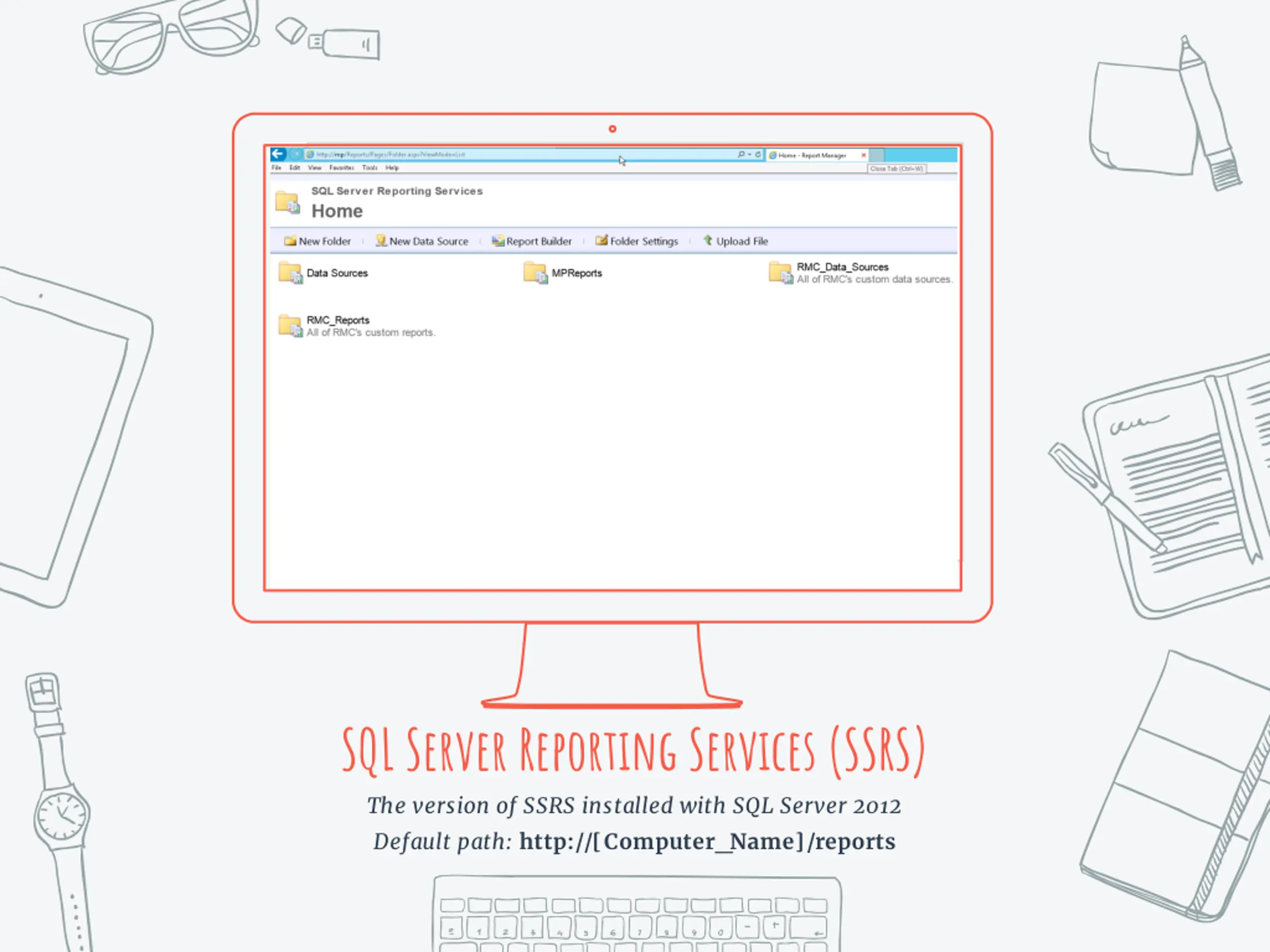Open the address bar dropdown arrow
Viewport: 1270px width, 952px height.
click(749, 154)
